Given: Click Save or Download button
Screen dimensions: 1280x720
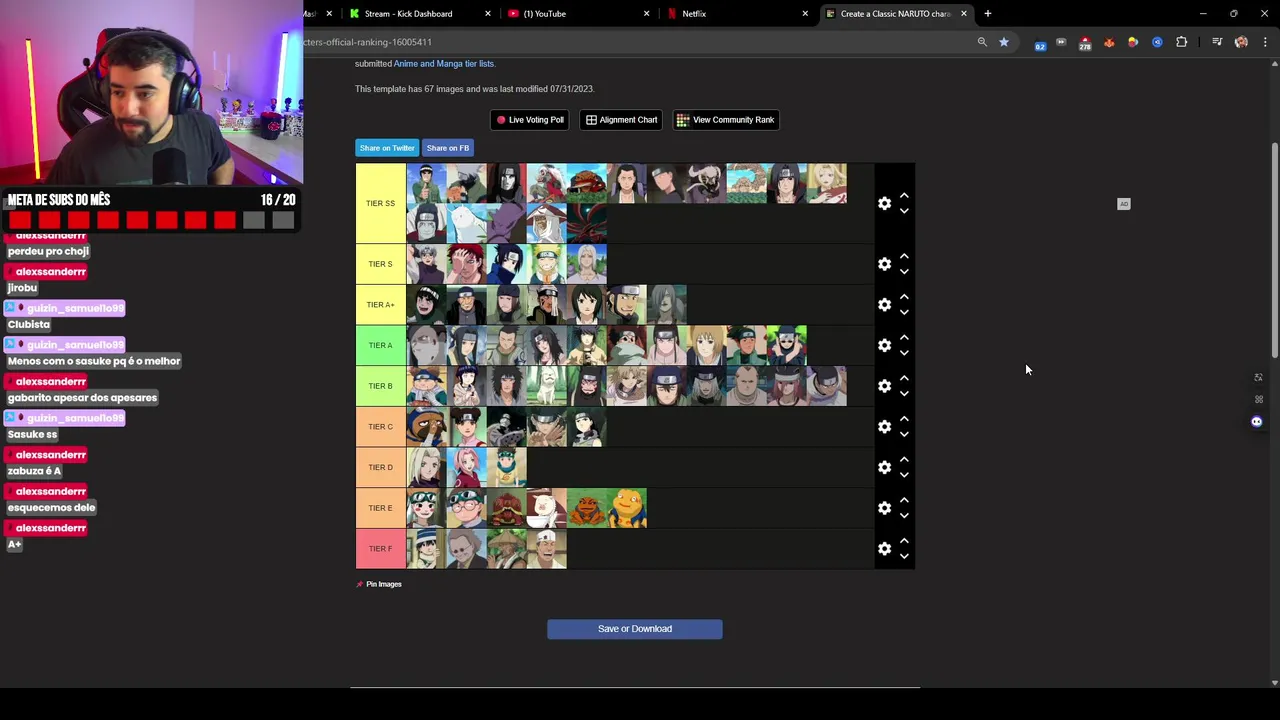Looking at the screenshot, I should (635, 629).
